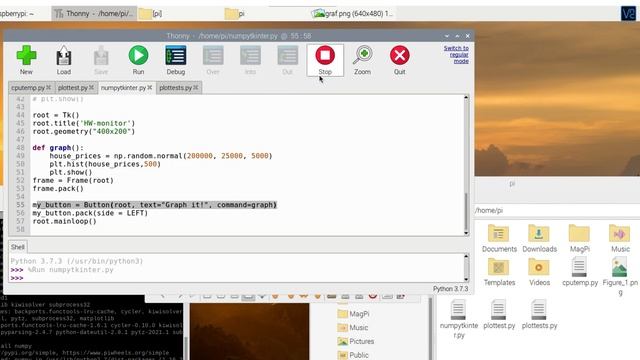This screenshot has width=640, height=360.
Task: Start the Debug tool
Action: coord(176,60)
